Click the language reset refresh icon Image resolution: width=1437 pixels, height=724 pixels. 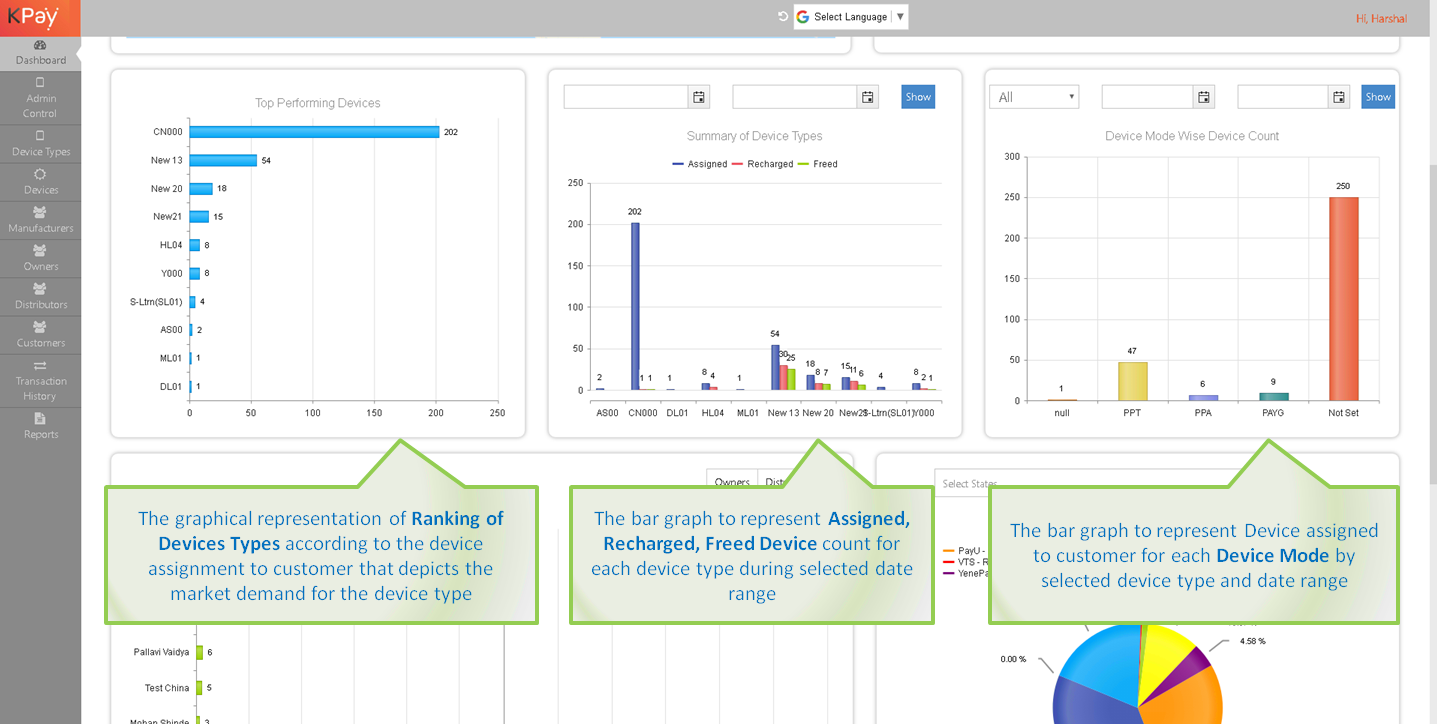pos(783,16)
